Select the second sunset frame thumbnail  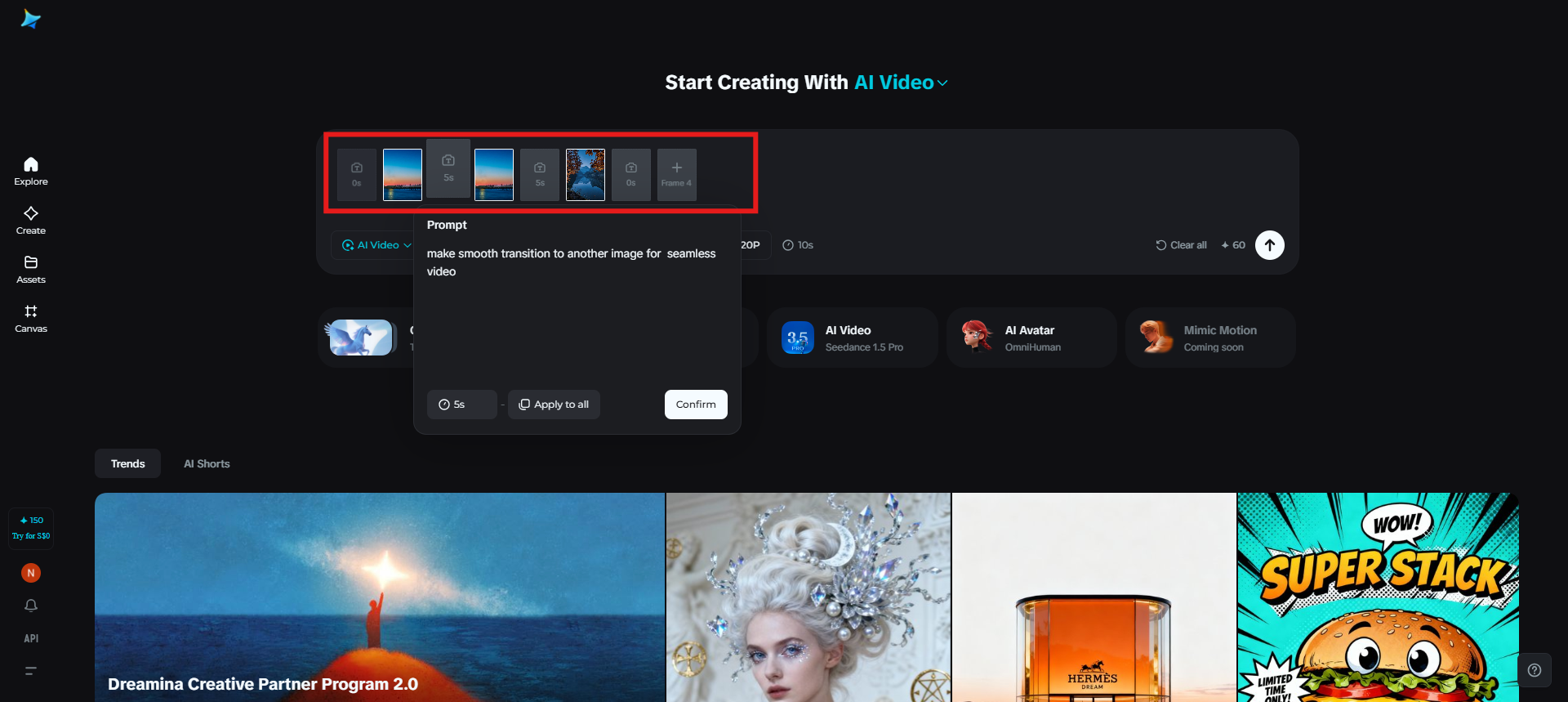click(494, 175)
